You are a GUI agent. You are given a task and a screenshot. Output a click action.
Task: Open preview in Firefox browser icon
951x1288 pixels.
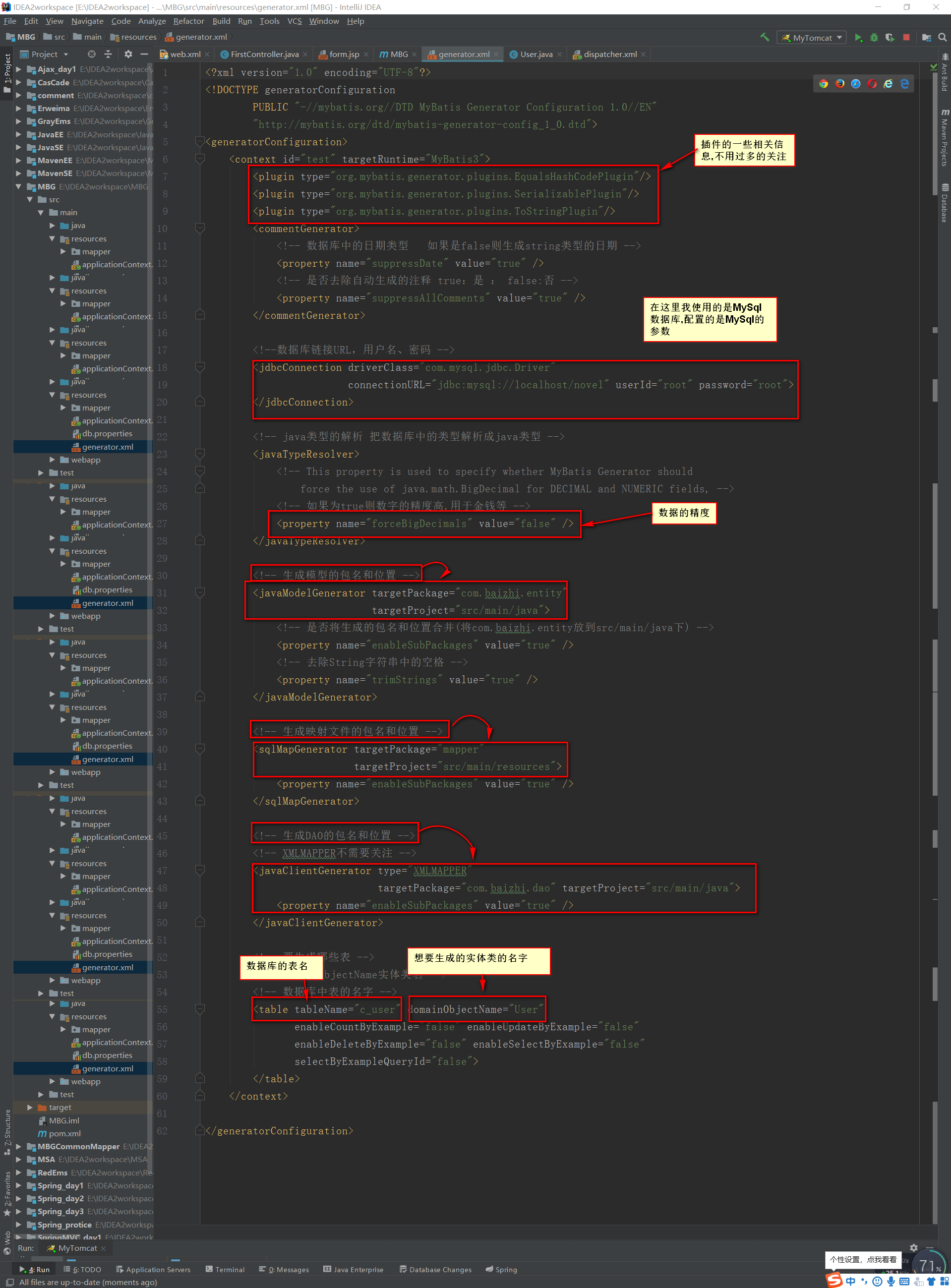[840, 84]
